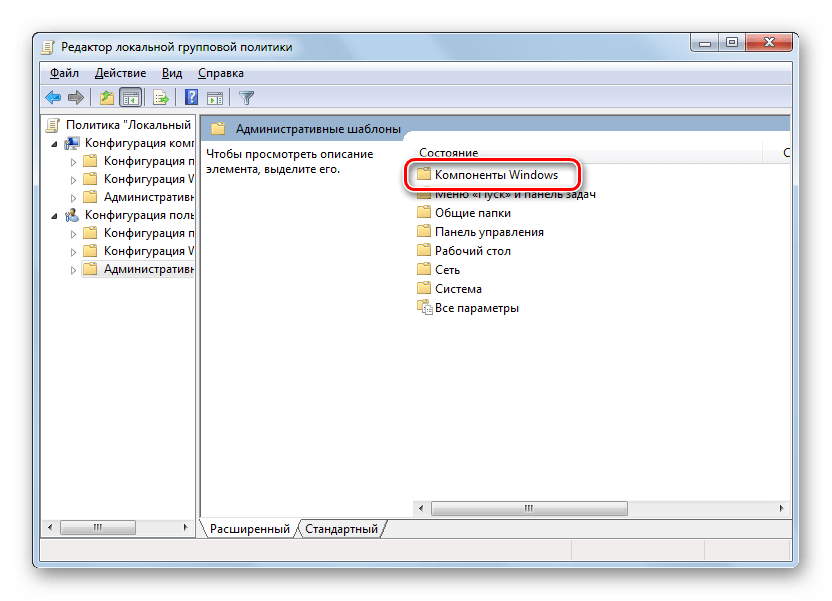
Task: Toggle the show/hide console tree icon
Action: point(130,97)
